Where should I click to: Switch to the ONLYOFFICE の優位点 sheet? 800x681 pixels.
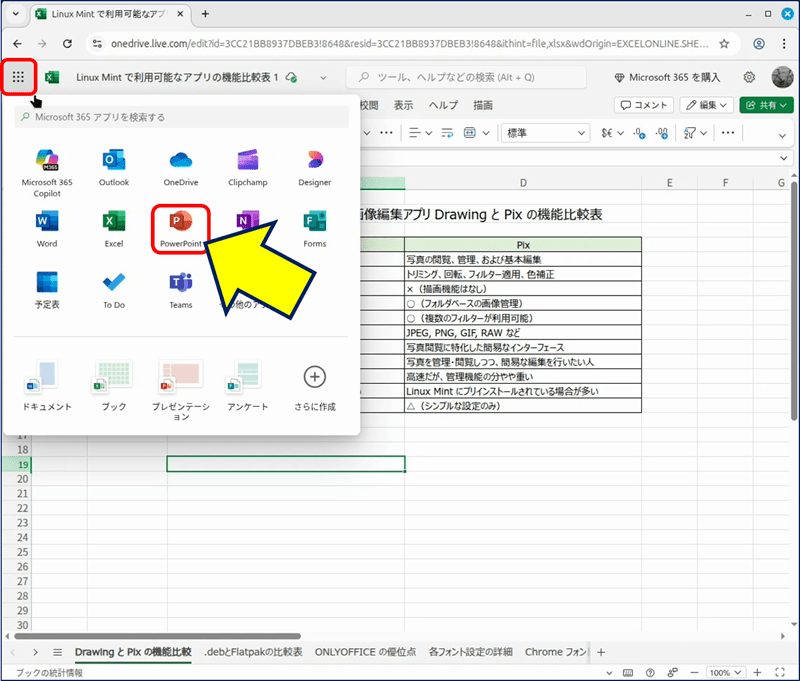[365, 652]
